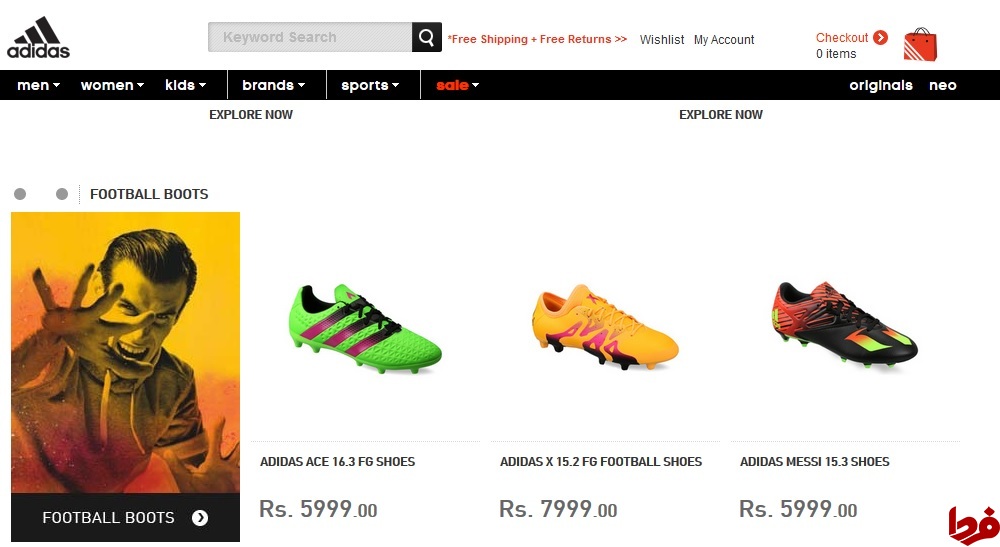
Task: Click the Football Boots banner arrow icon
Action: pos(200,518)
